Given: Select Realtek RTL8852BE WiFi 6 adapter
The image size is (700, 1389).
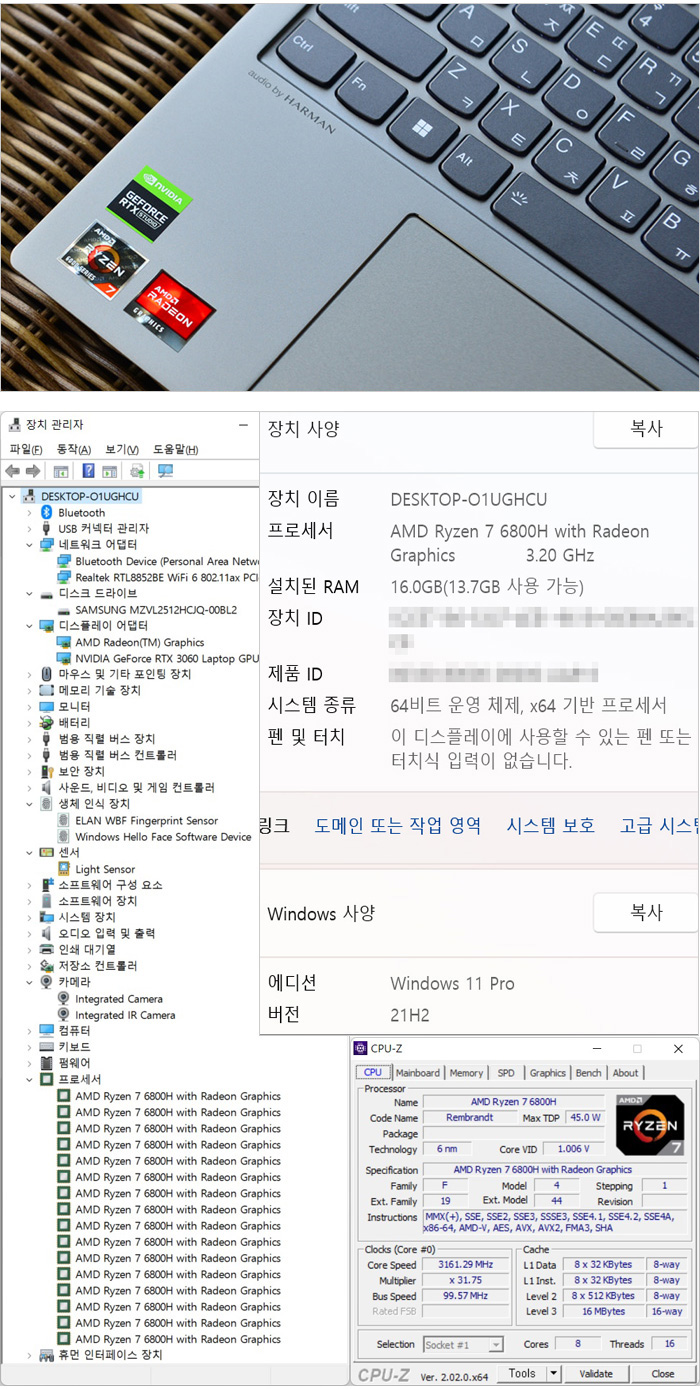Looking at the screenshot, I should click(167, 577).
